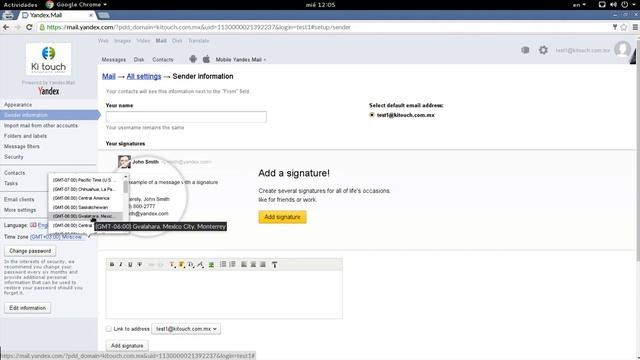Apply strikethrough in signature editor
Image resolution: width=640 pixels, height=360 pixels.
pyautogui.click(x=140, y=264)
